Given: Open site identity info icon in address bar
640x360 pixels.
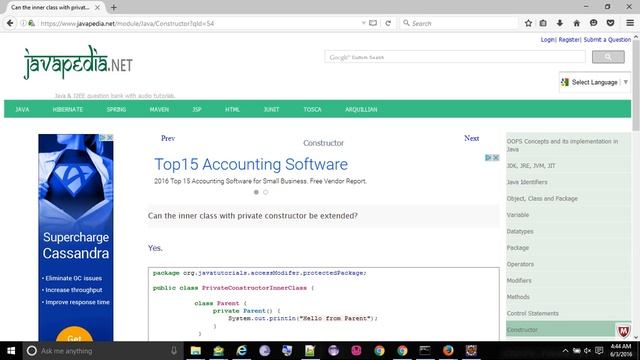Looking at the screenshot, I should [23, 23].
